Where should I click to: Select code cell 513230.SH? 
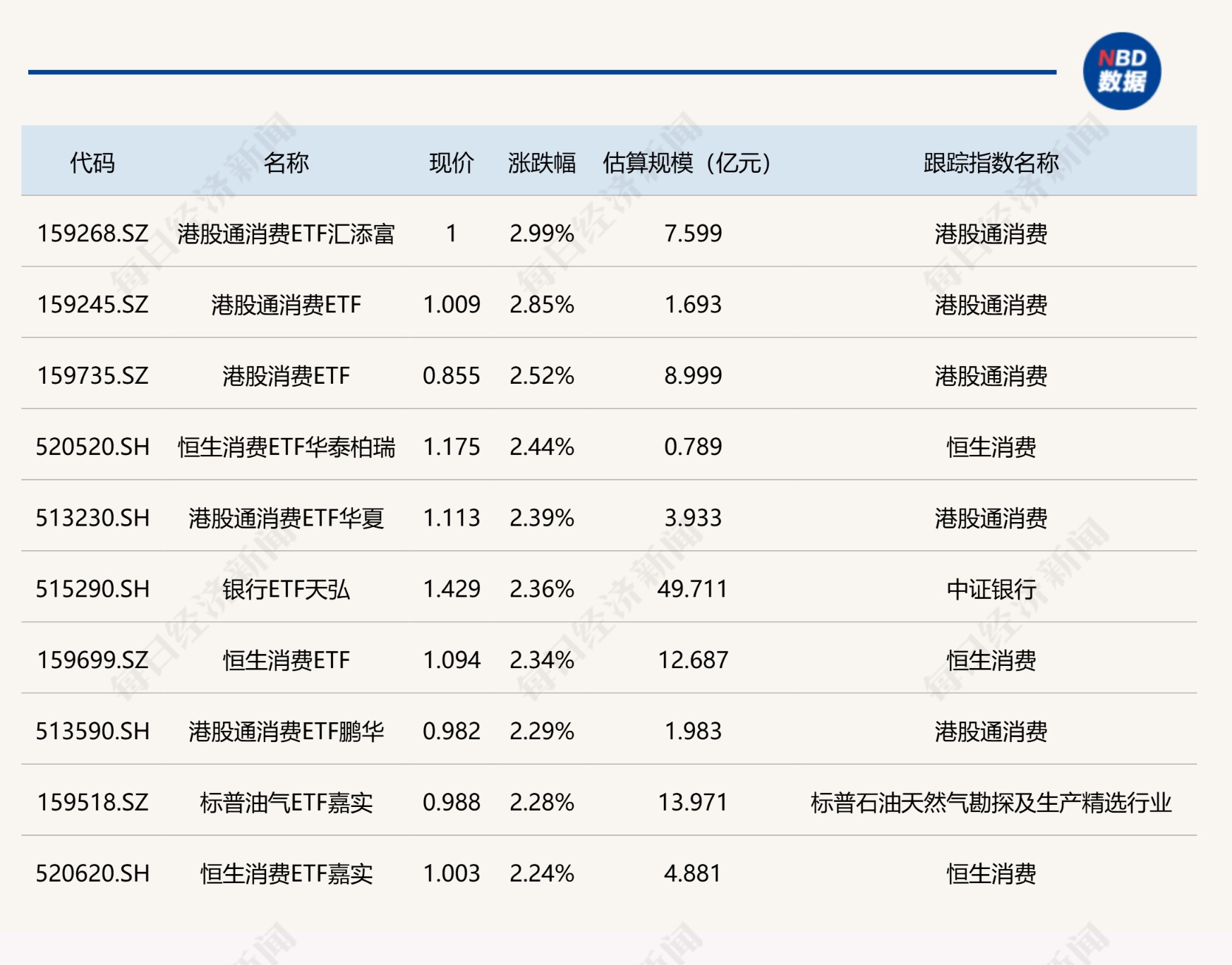[92, 518]
